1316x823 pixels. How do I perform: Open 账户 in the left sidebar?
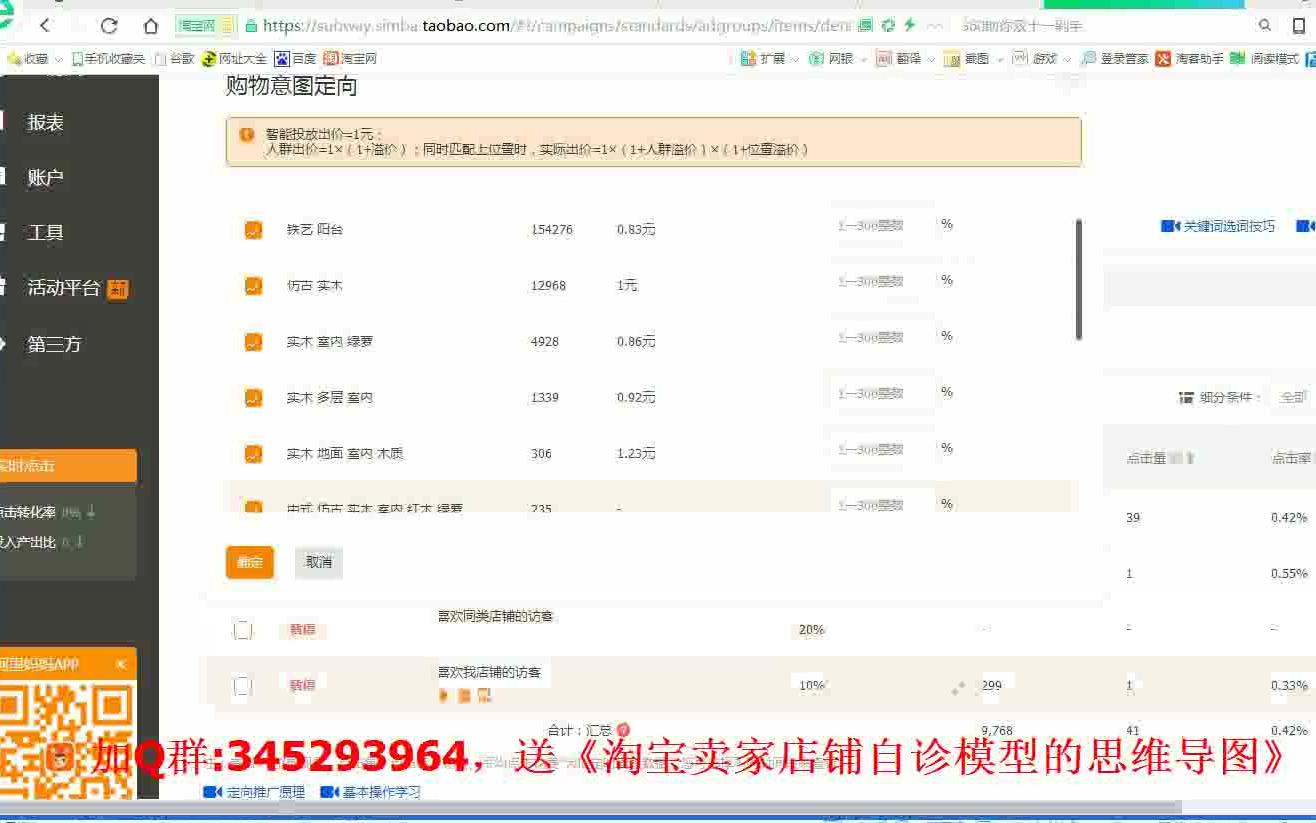(x=45, y=177)
